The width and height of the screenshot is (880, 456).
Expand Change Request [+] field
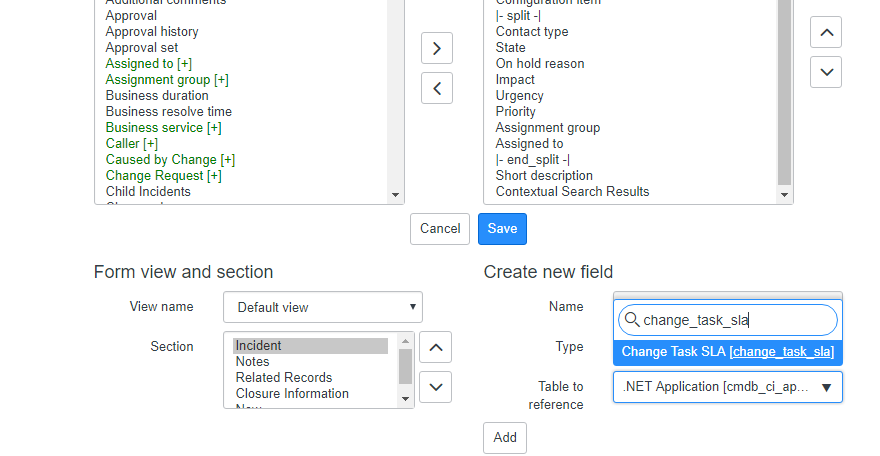click(x=164, y=176)
